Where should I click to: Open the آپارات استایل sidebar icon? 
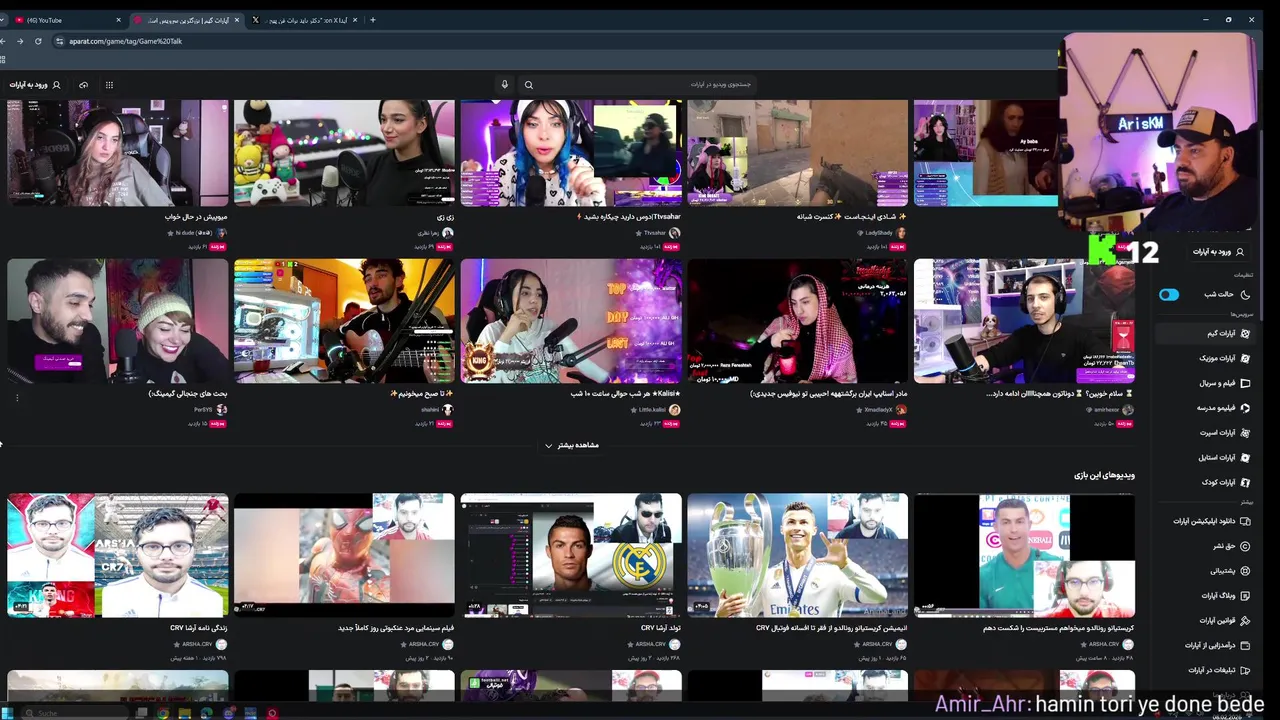pyautogui.click(x=1245, y=457)
